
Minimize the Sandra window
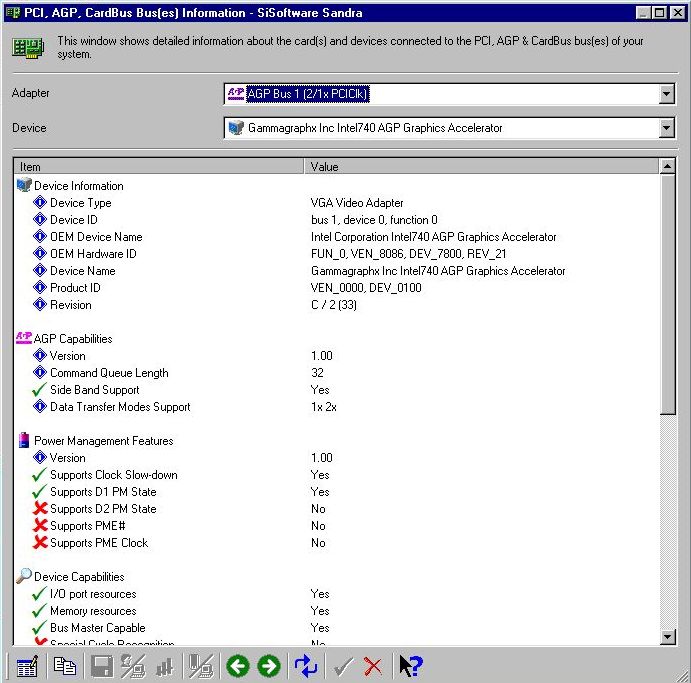click(643, 13)
